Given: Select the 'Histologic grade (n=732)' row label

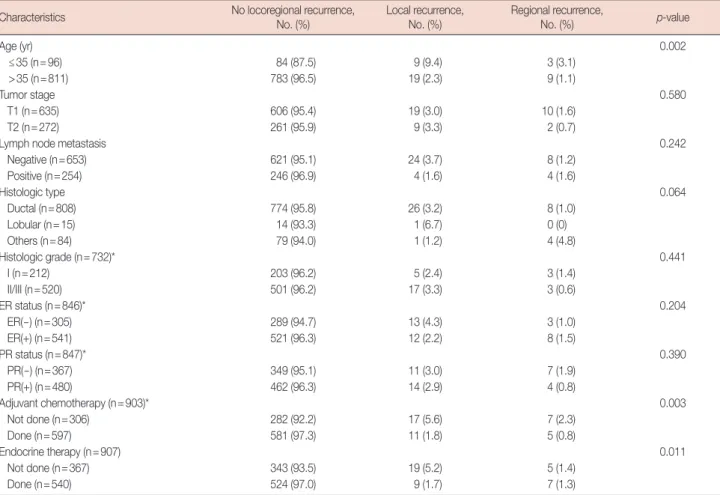Looking at the screenshot, I should pyautogui.click(x=57, y=257).
